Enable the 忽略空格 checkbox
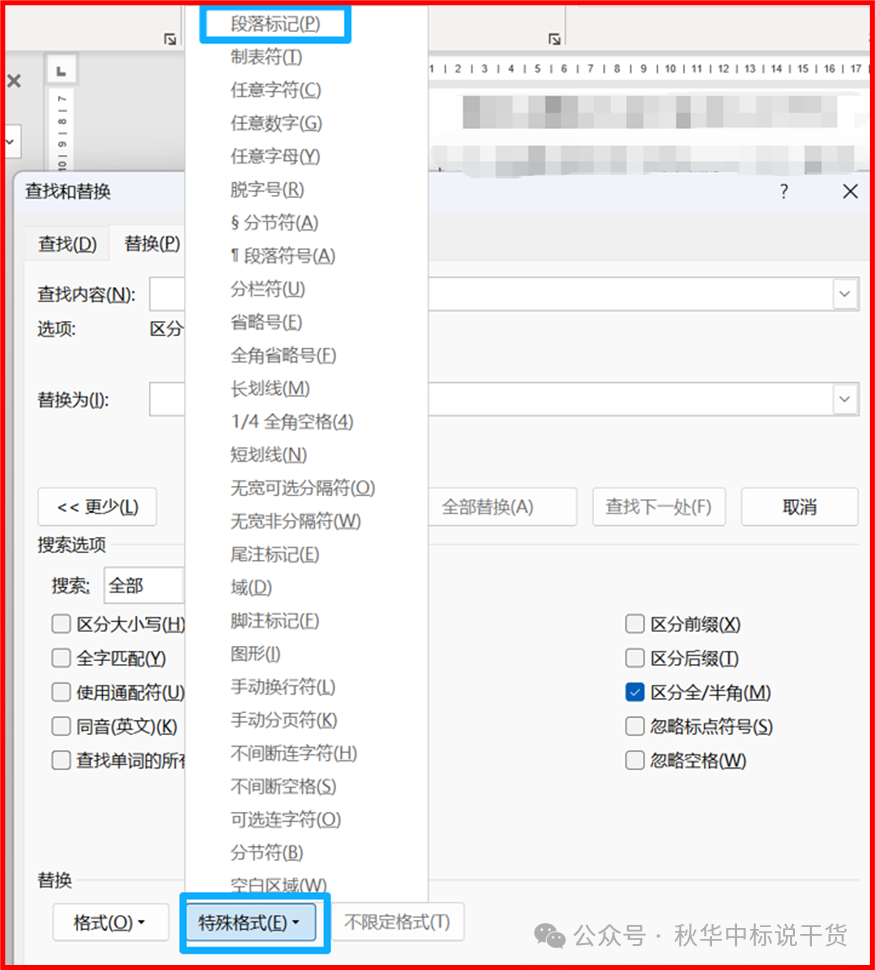Image resolution: width=875 pixels, height=970 pixels. point(634,760)
